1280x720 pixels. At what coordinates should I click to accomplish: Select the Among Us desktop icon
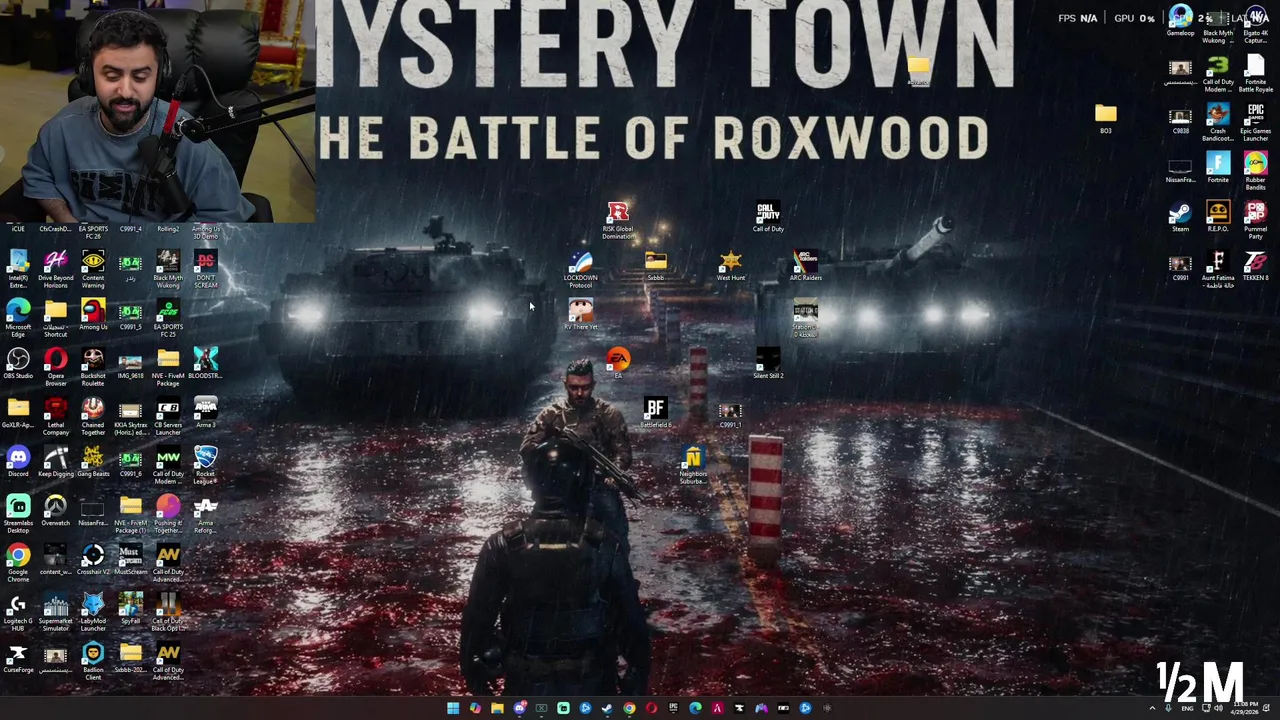pos(93,315)
